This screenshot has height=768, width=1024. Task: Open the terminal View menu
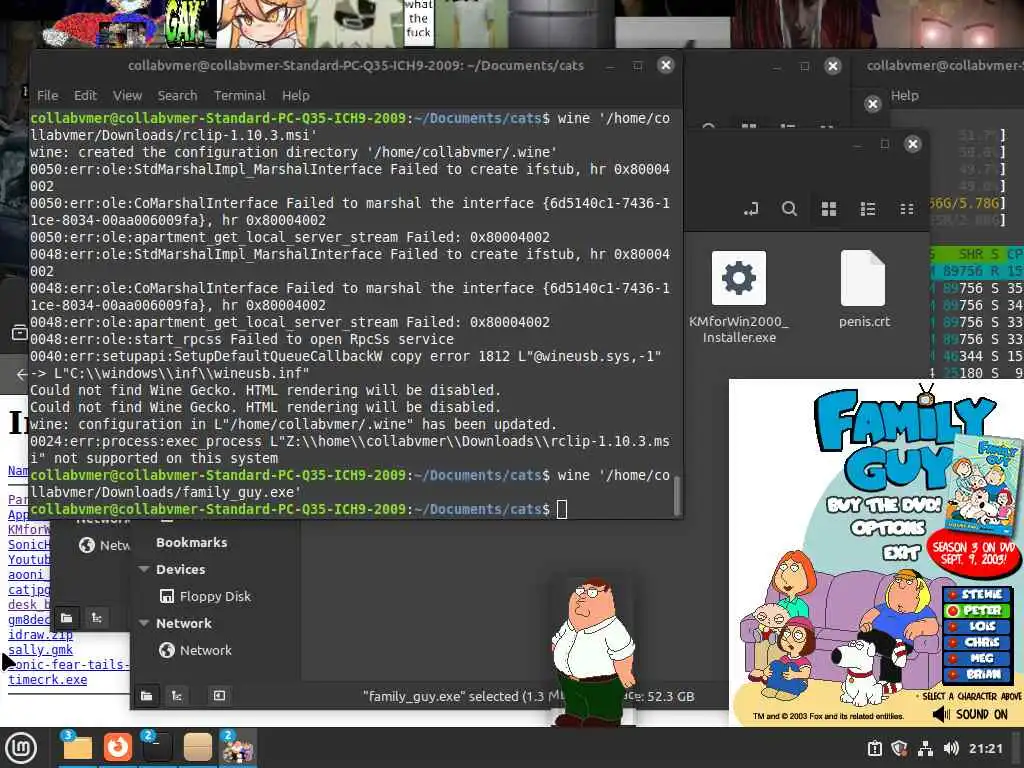(127, 95)
